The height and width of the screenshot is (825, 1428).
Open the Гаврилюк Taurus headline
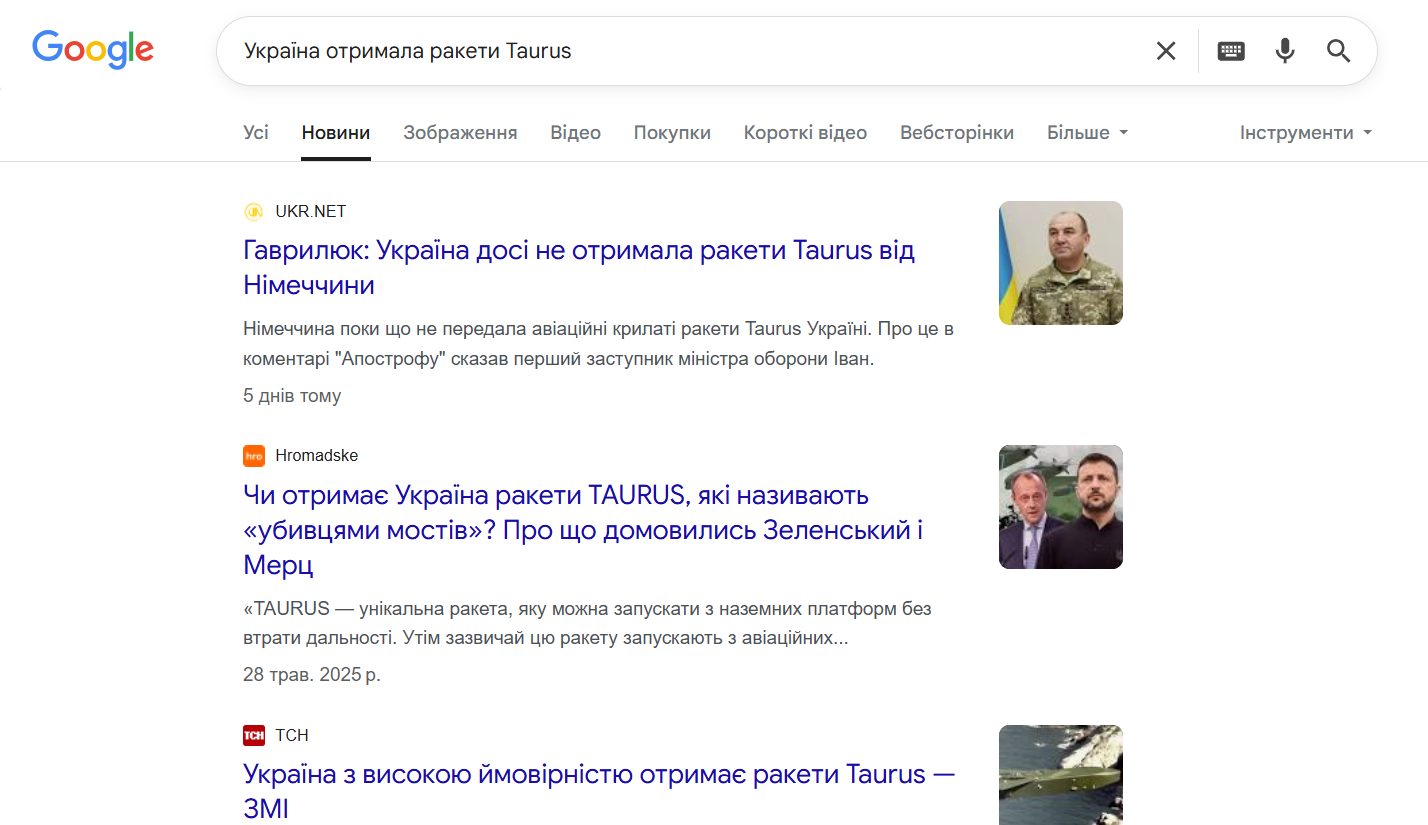pyautogui.click(x=579, y=267)
